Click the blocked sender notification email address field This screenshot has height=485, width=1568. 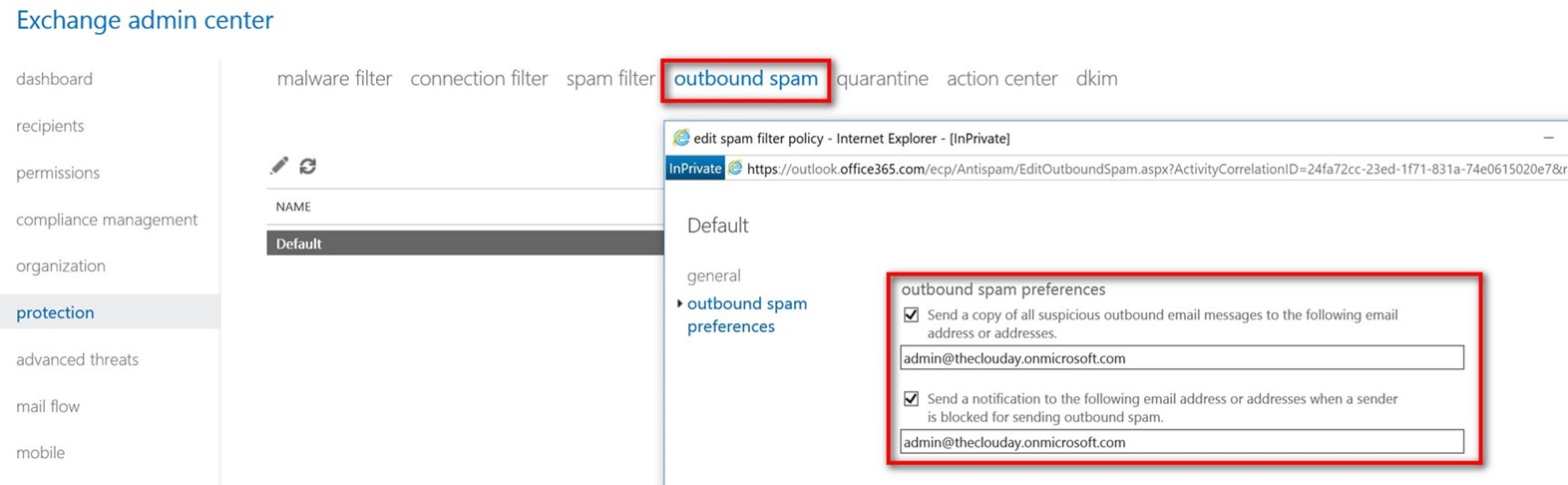[1182, 441]
